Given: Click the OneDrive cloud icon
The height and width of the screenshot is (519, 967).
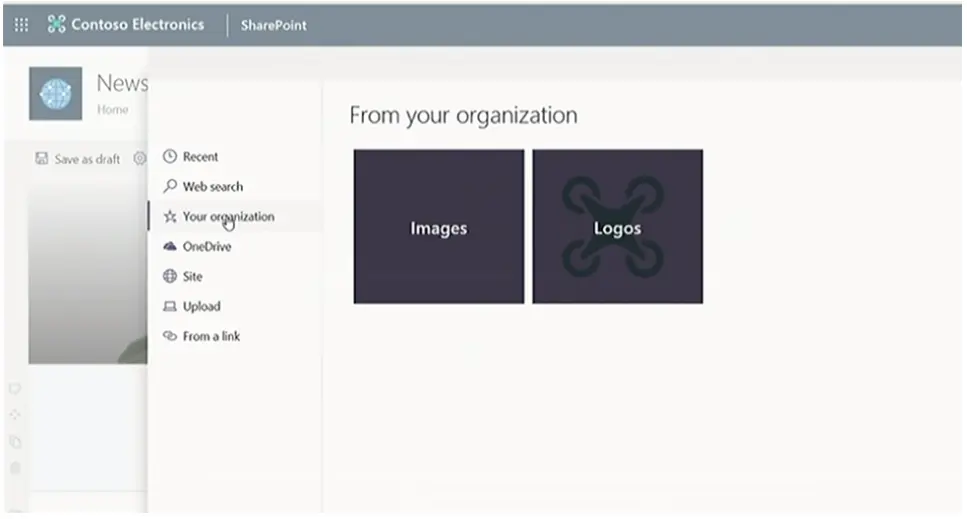Looking at the screenshot, I should pyautogui.click(x=170, y=246).
